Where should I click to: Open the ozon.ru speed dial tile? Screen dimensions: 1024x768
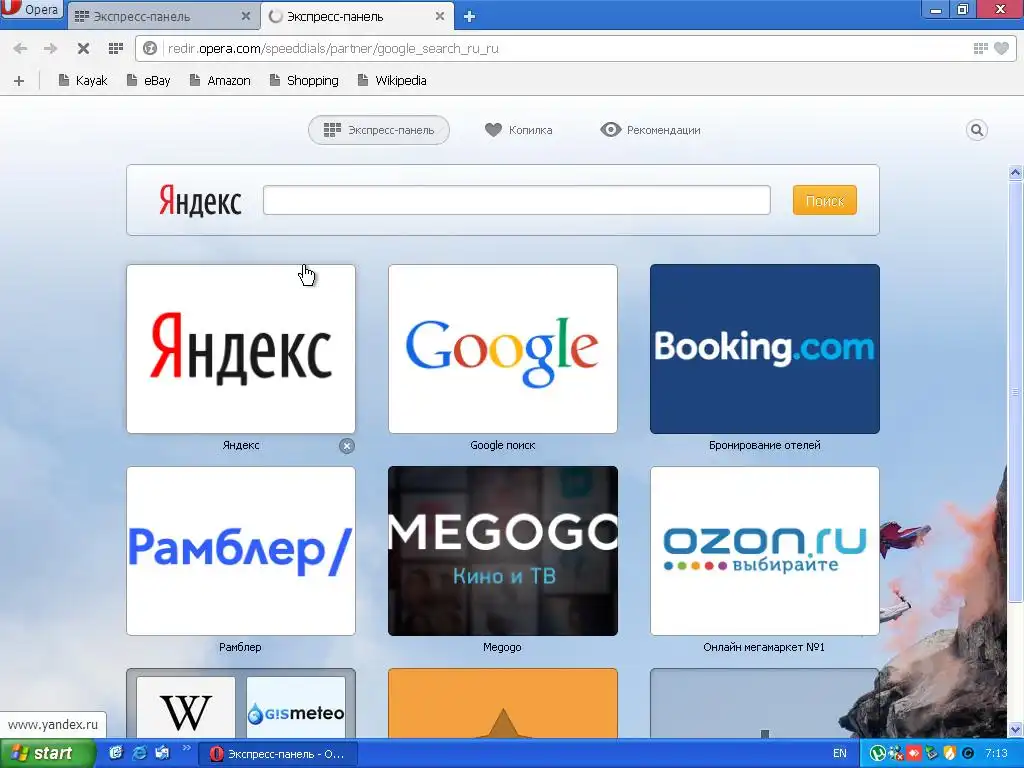[765, 551]
